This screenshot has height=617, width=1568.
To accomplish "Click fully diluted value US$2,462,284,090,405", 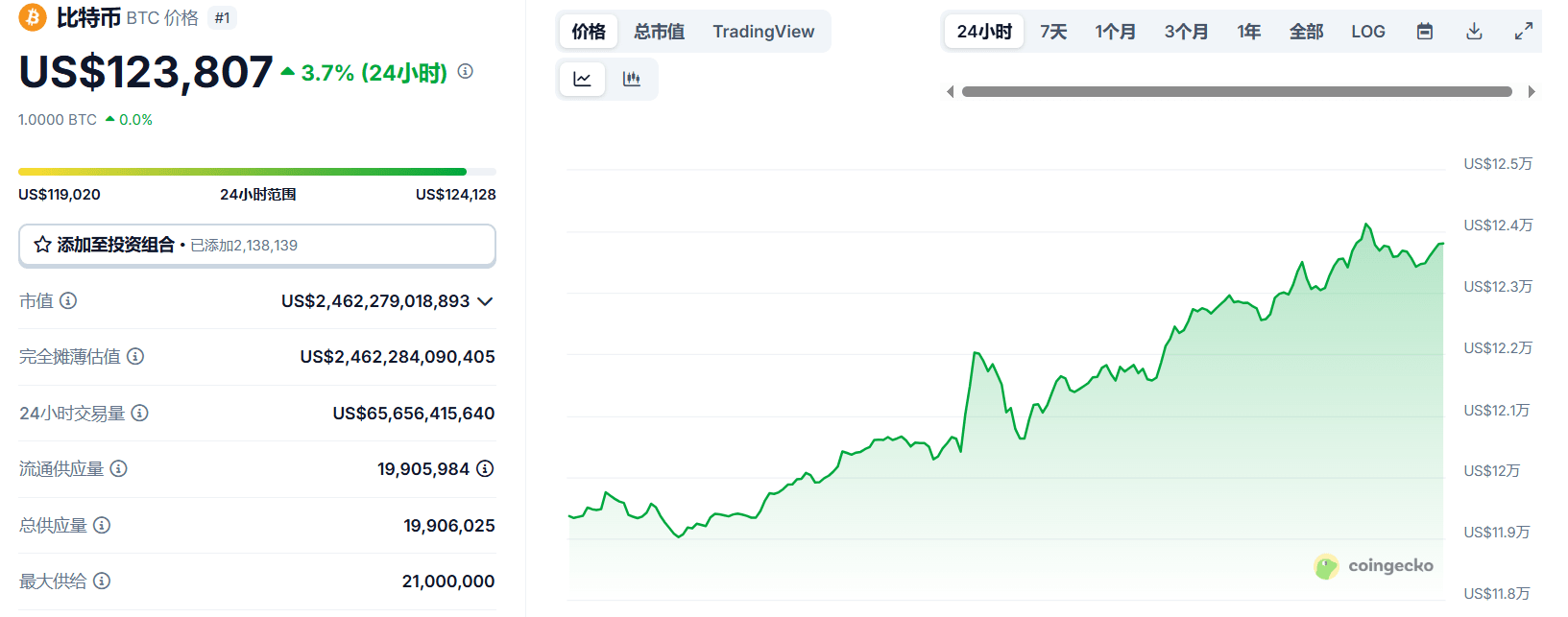I will (398, 357).
